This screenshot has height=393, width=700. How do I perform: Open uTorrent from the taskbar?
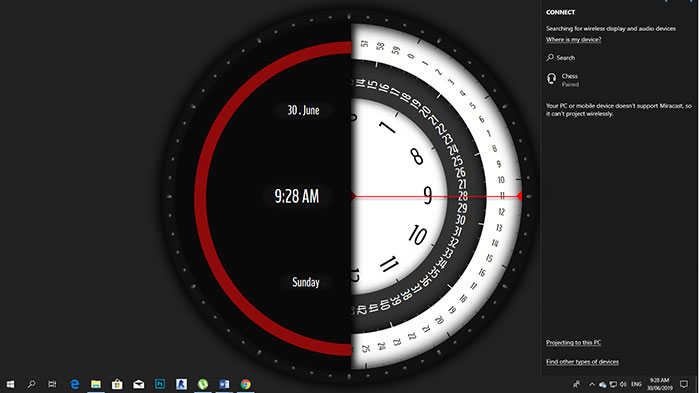pyautogui.click(x=203, y=384)
